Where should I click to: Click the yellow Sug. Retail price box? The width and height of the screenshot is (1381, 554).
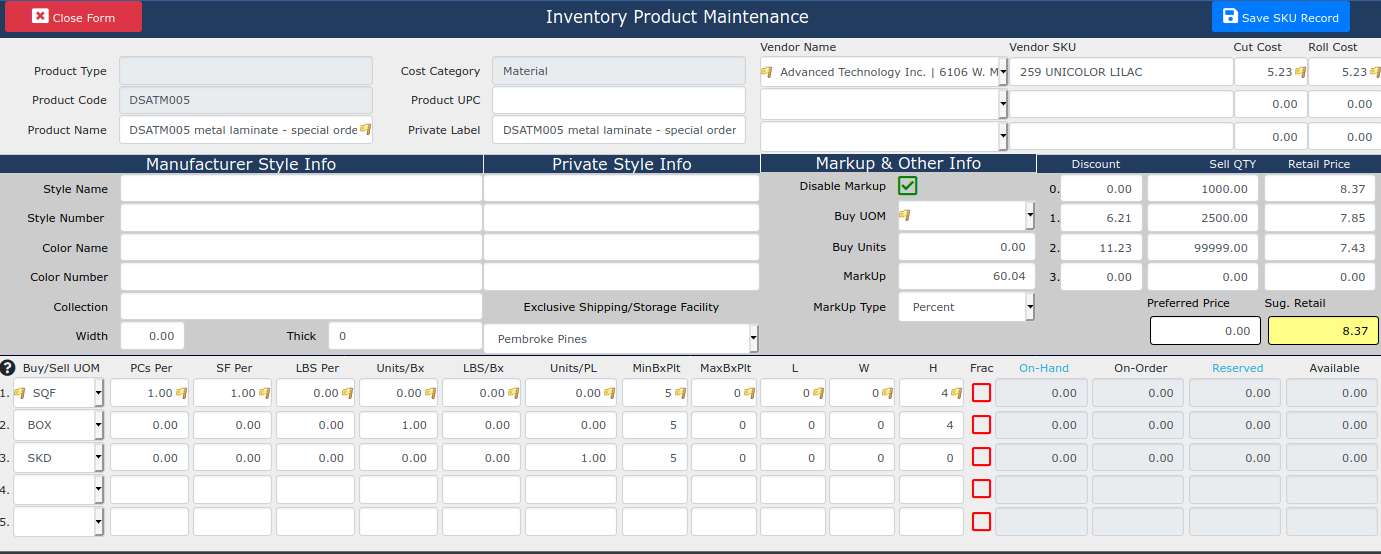pos(1322,331)
